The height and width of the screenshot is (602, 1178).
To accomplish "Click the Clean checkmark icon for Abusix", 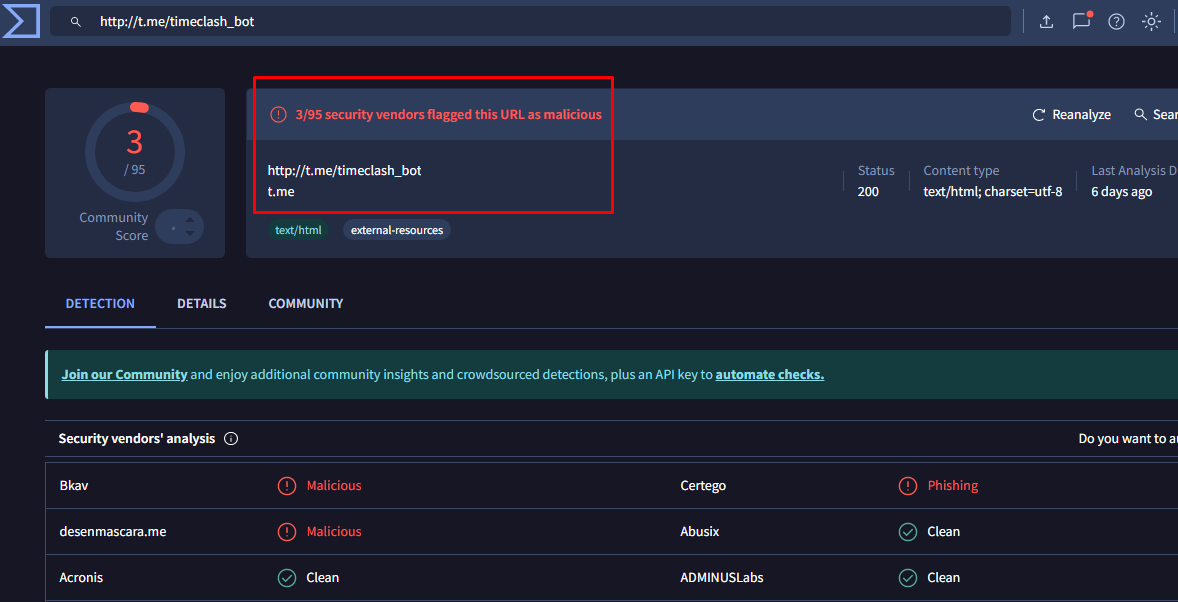I will tap(908, 532).
